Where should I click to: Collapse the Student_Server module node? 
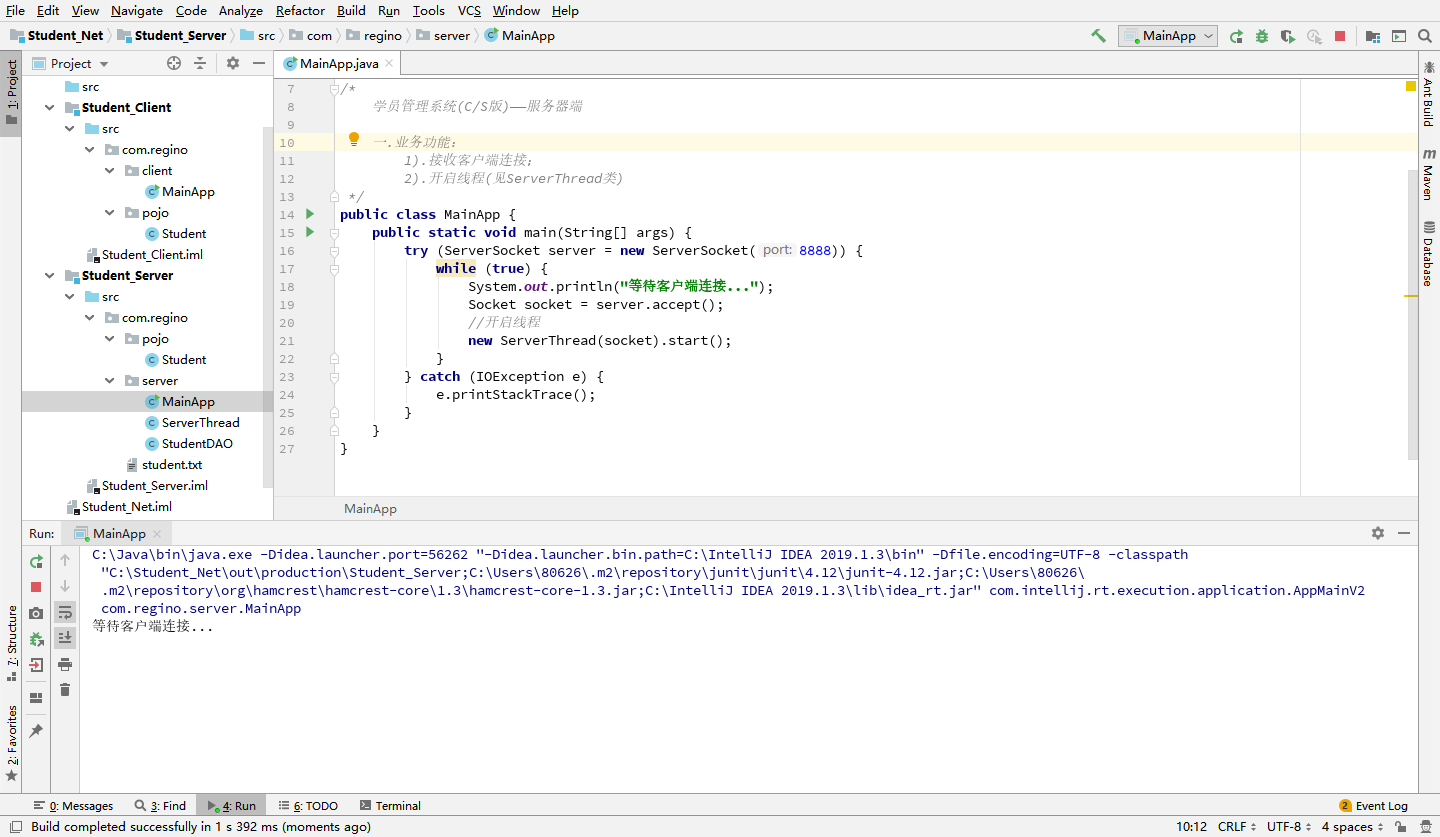pyautogui.click(x=50, y=275)
